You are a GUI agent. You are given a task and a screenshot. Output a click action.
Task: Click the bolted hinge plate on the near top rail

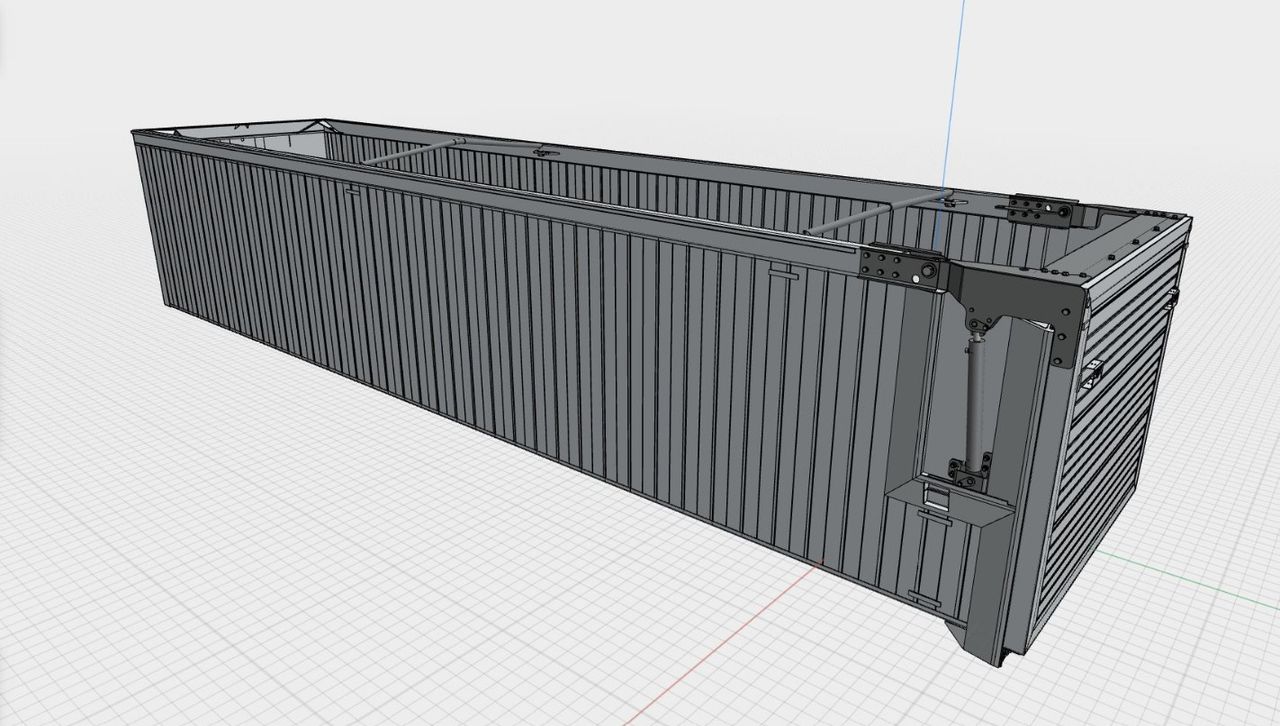coord(901,267)
